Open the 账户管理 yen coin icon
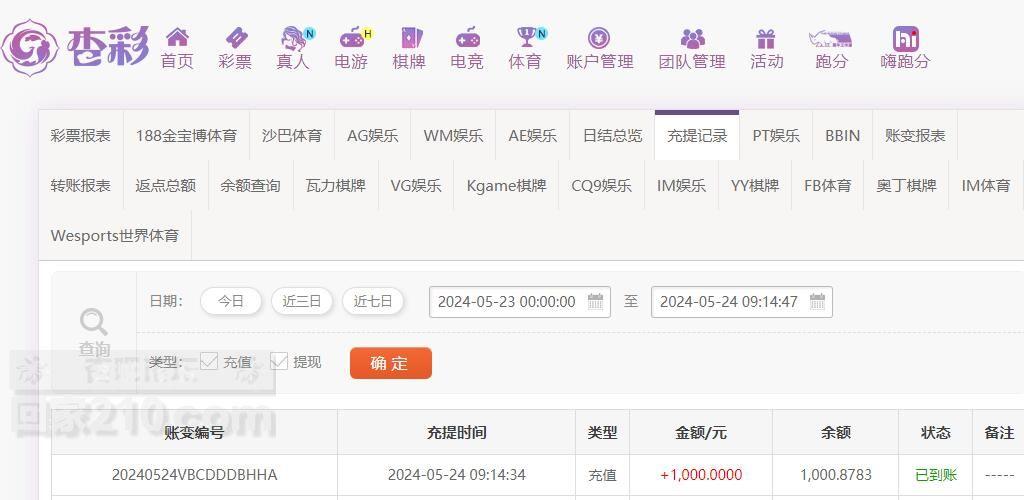This screenshot has width=1024, height=500. [x=599, y=38]
